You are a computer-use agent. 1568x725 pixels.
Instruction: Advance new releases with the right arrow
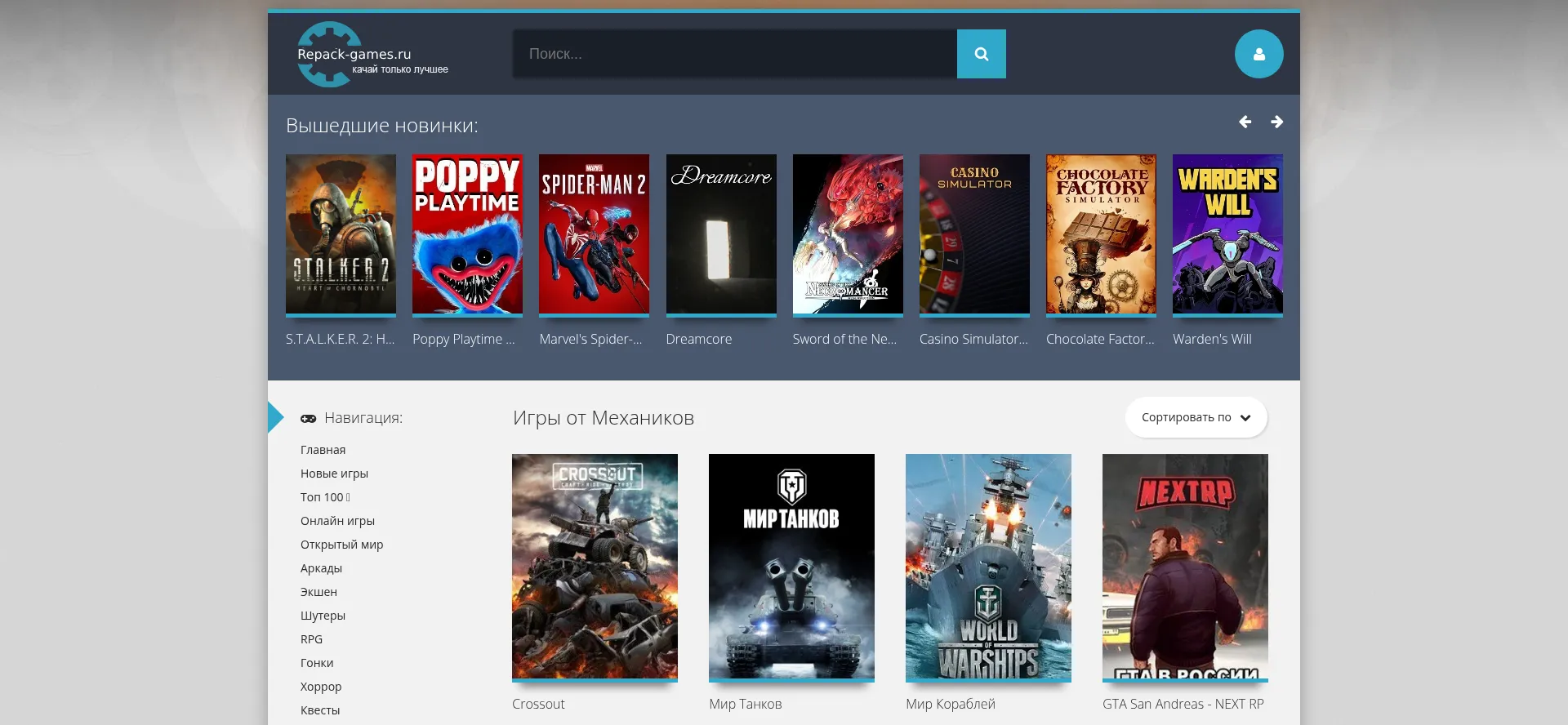point(1276,122)
